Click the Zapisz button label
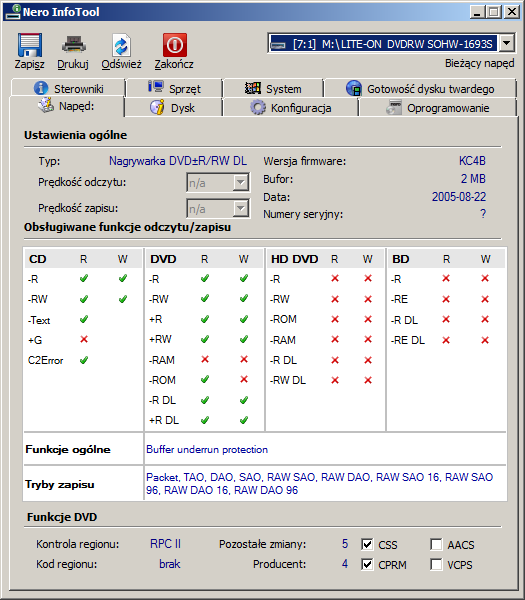The height and width of the screenshot is (600, 525). click(29, 64)
